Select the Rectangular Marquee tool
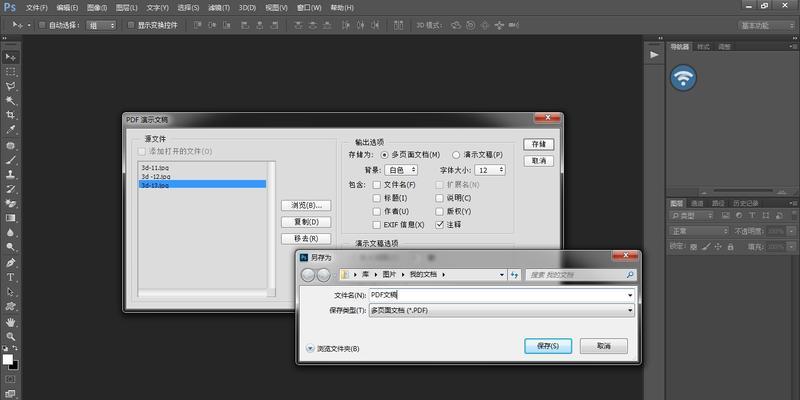 10,71
